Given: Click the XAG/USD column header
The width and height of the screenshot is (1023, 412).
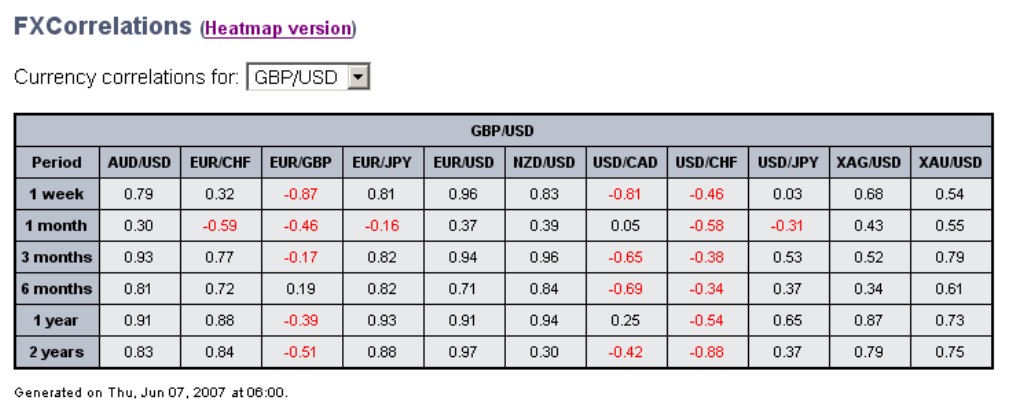Looking at the screenshot, I should tap(869, 163).
